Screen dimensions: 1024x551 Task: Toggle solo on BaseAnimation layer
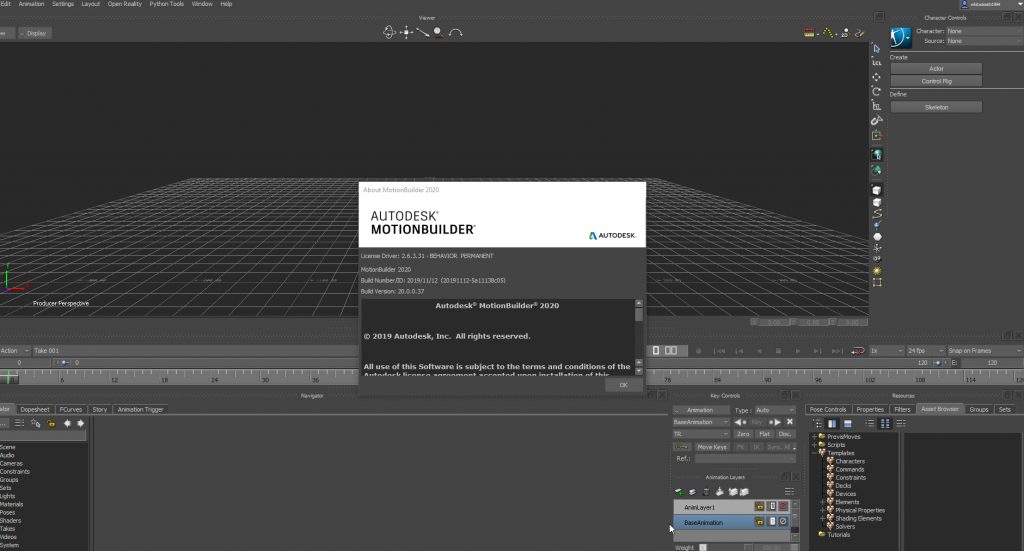[771, 522]
